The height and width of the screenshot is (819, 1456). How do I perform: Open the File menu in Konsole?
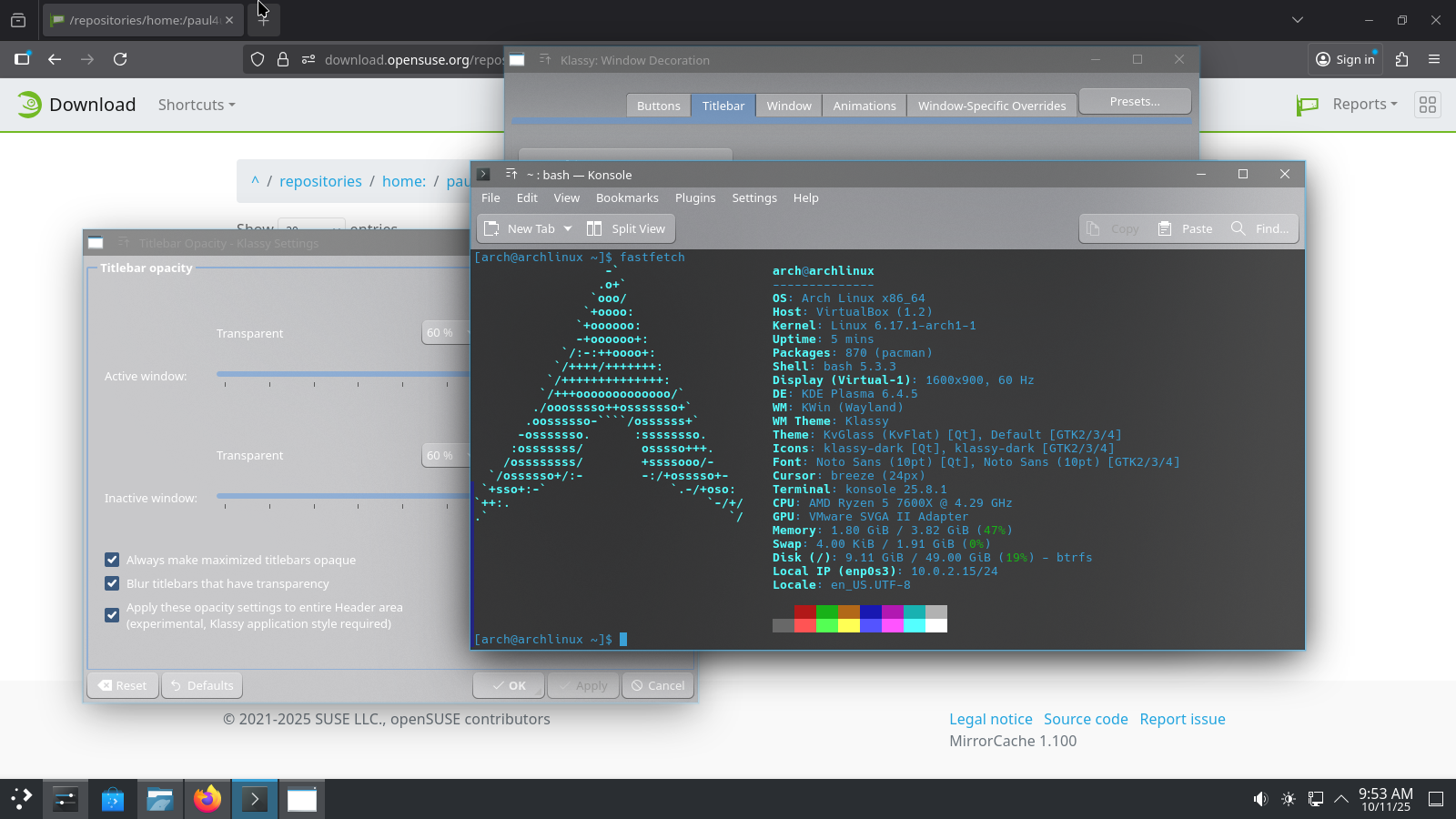[x=490, y=197]
